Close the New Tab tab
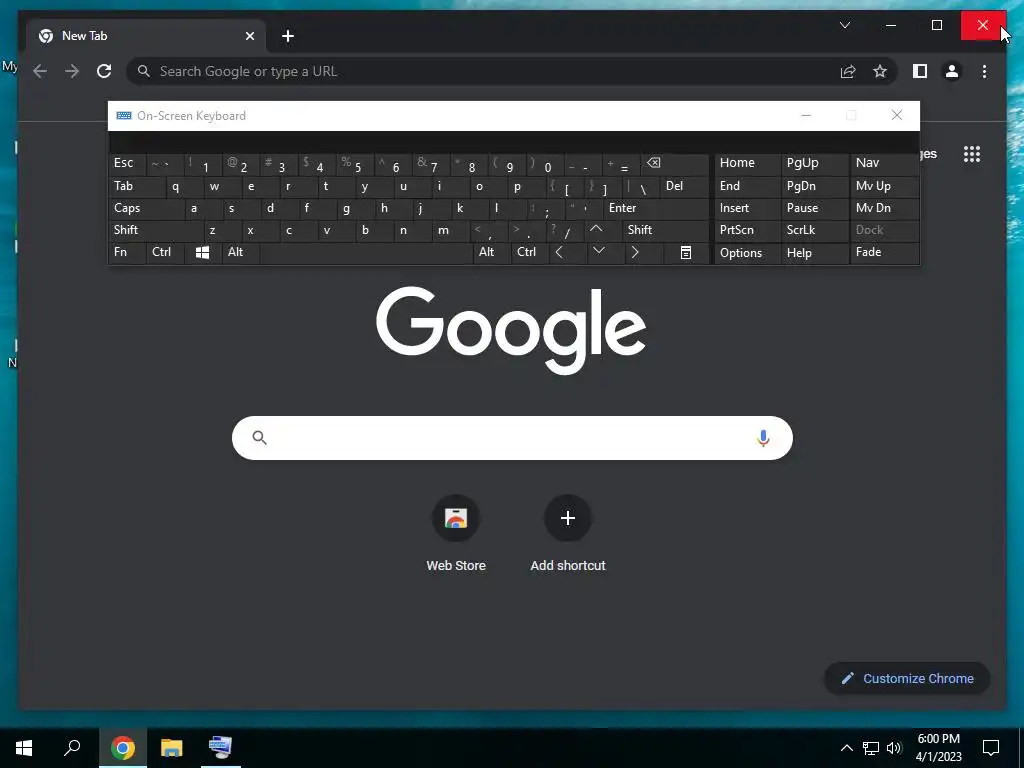 pyautogui.click(x=249, y=36)
